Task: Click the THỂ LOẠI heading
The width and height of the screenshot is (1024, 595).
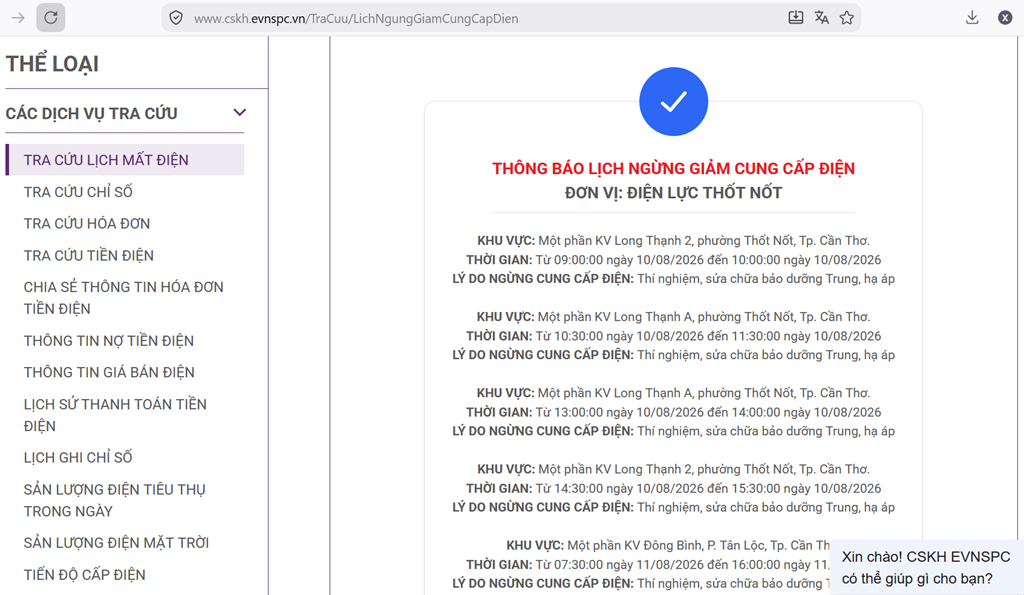Action: pyautogui.click(x=52, y=64)
